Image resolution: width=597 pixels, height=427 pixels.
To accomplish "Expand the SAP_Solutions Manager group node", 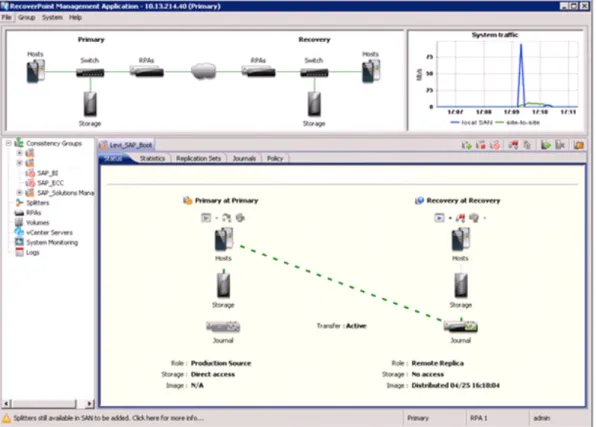I will point(19,193).
